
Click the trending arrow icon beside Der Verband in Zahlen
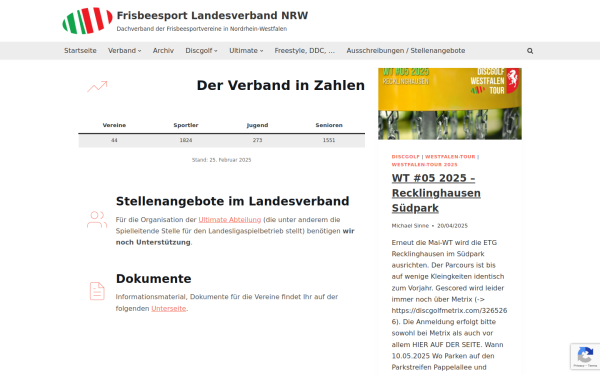(x=97, y=86)
